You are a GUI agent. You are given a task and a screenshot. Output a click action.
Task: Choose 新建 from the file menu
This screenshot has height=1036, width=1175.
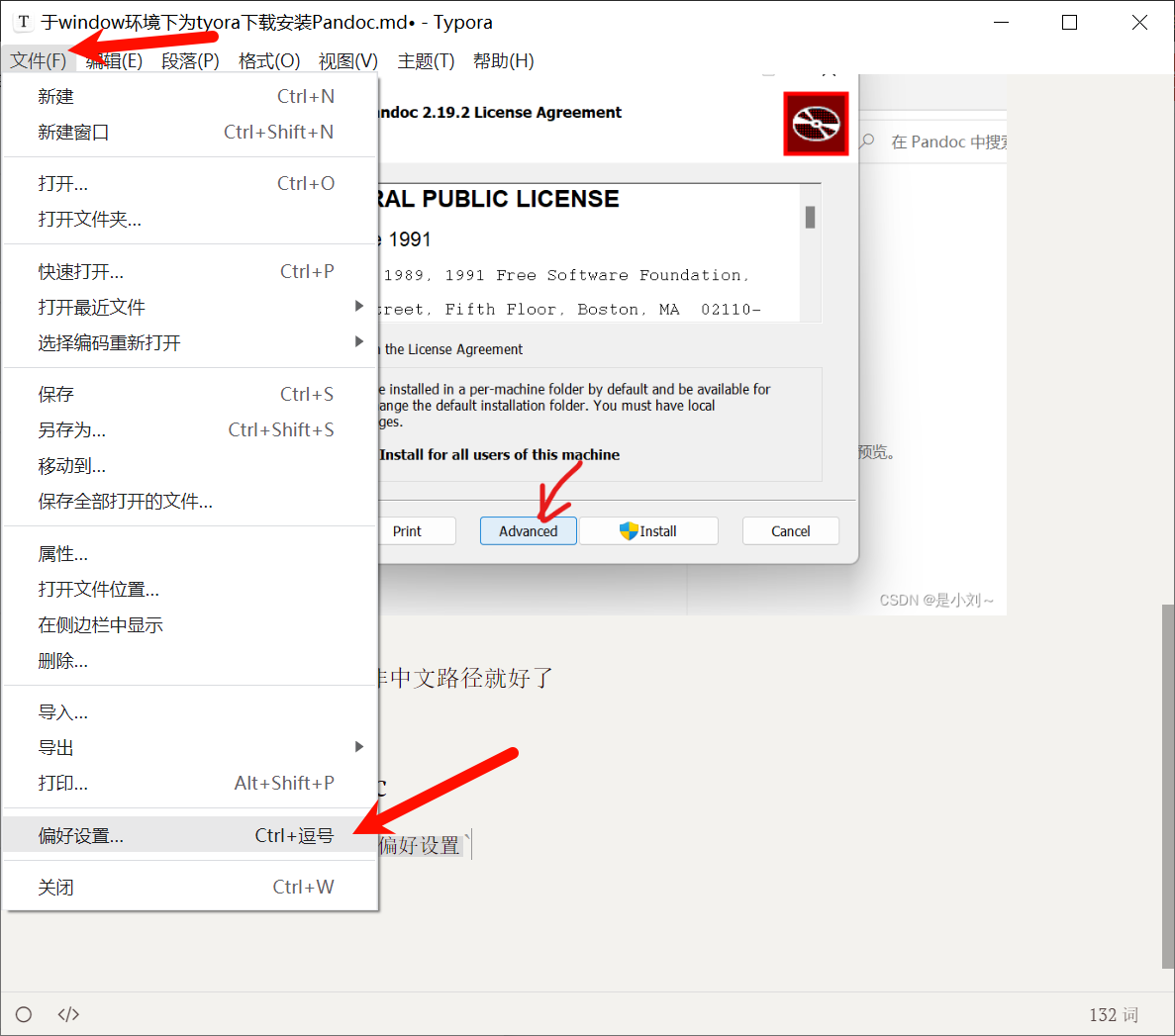(190, 97)
